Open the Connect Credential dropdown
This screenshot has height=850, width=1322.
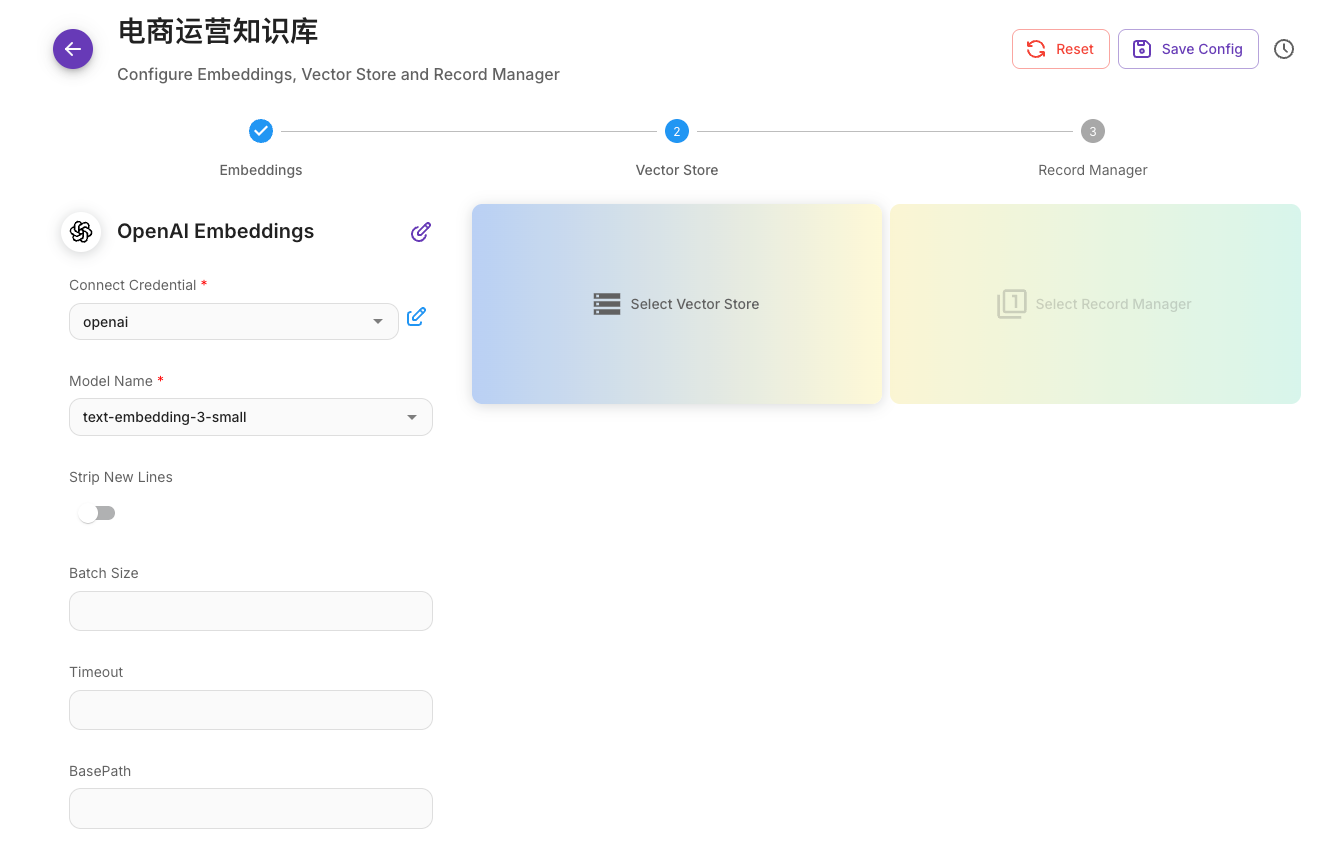coord(233,322)
